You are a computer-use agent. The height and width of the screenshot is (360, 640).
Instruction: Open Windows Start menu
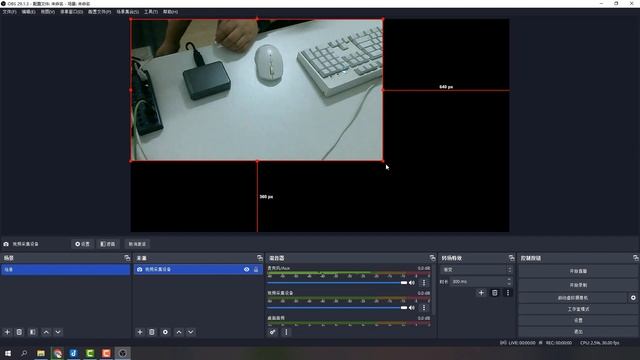point(8,353)
